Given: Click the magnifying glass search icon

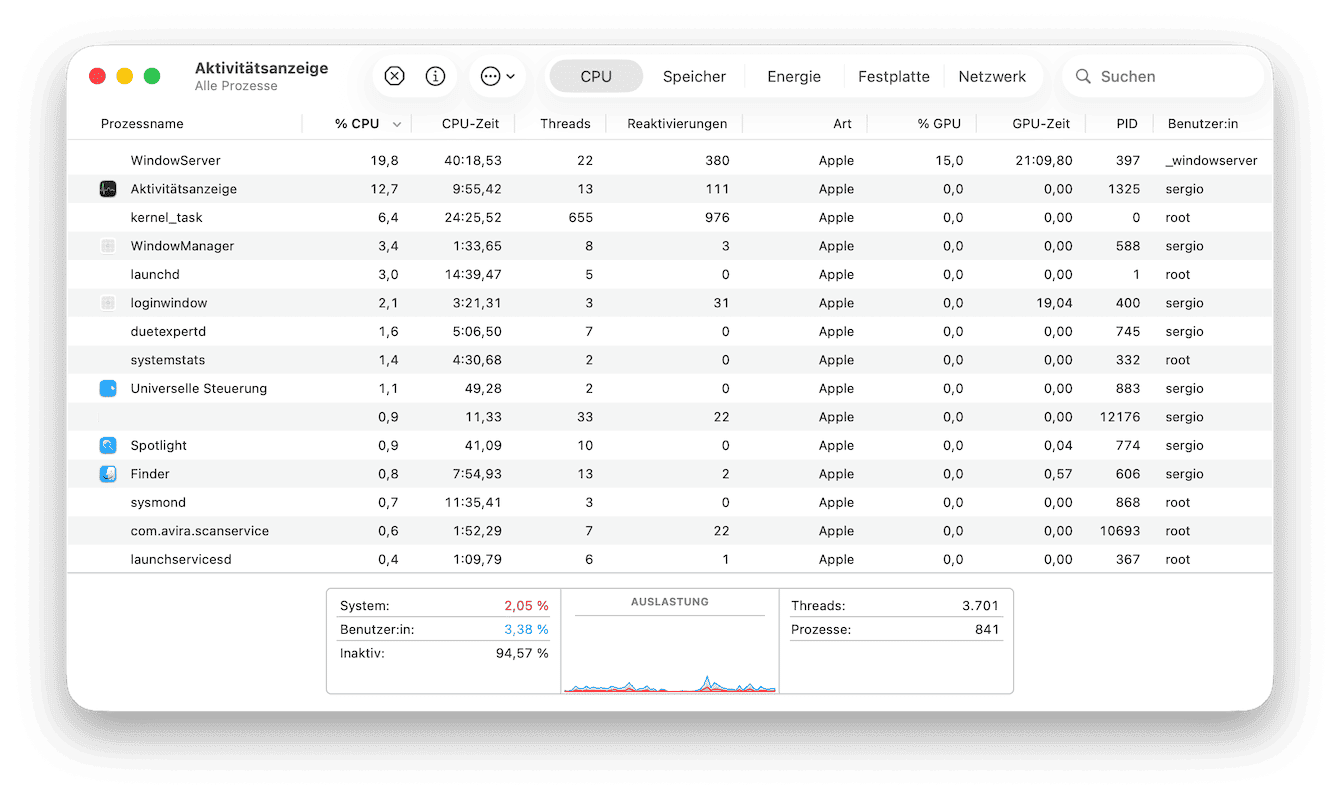Looking at the screenshot, I should 1083,76.
